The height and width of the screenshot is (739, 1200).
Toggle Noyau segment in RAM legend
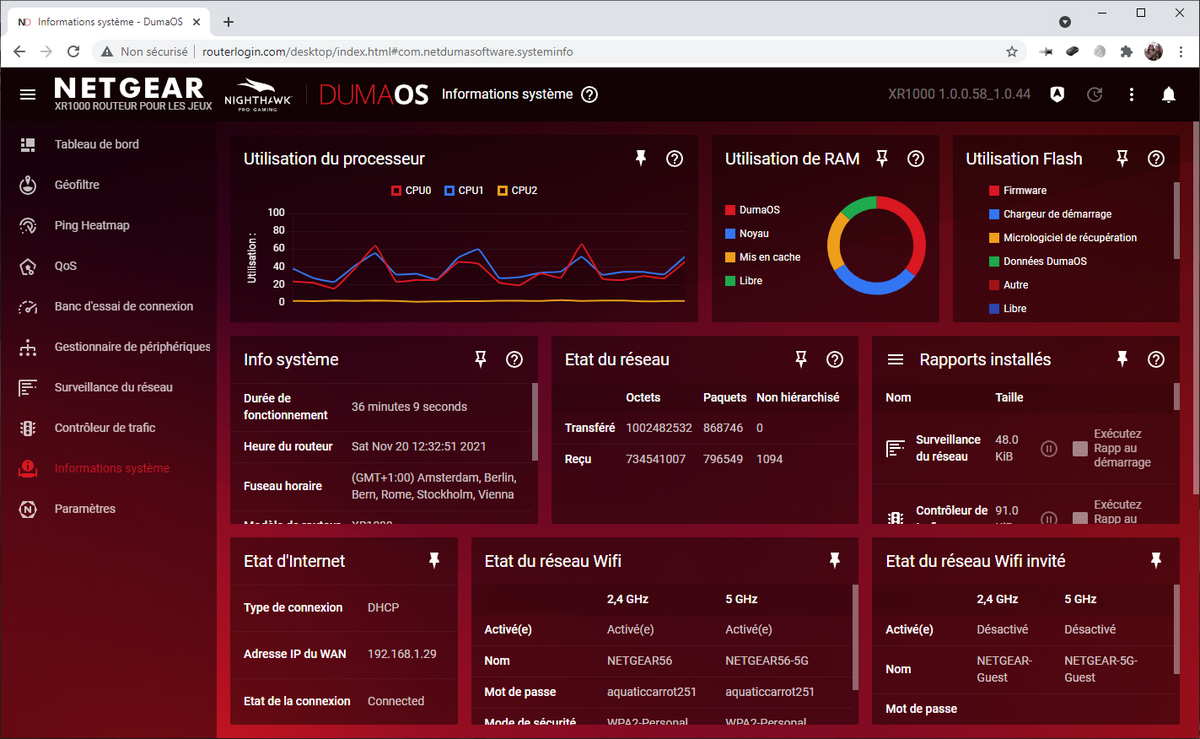[747, 233]
